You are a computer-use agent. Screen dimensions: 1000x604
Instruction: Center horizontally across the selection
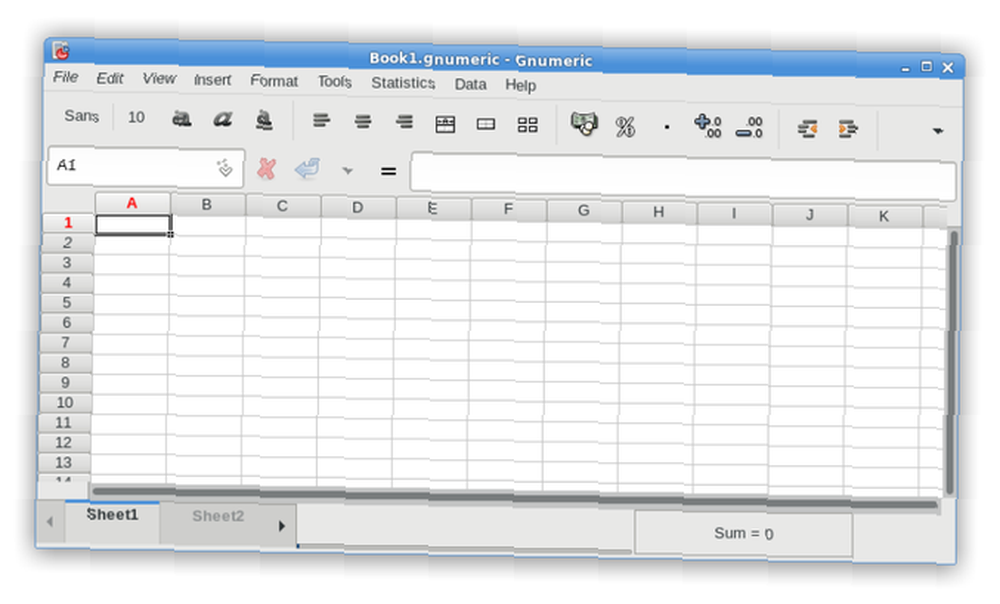(445, 123)
